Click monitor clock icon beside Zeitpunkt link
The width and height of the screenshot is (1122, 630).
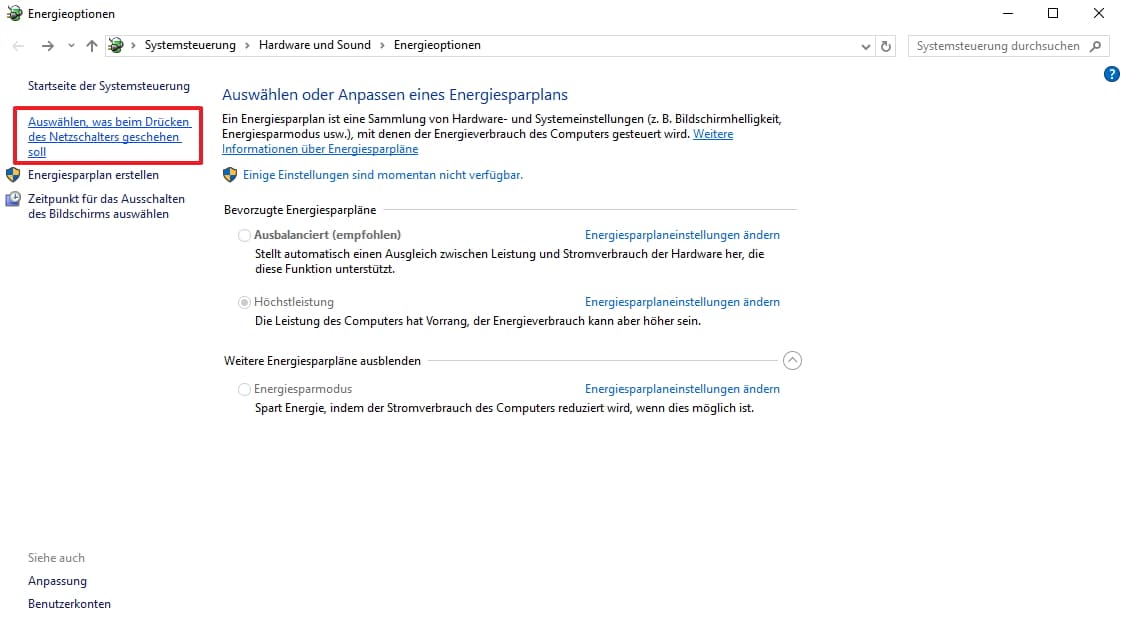(x=13, y=199)
